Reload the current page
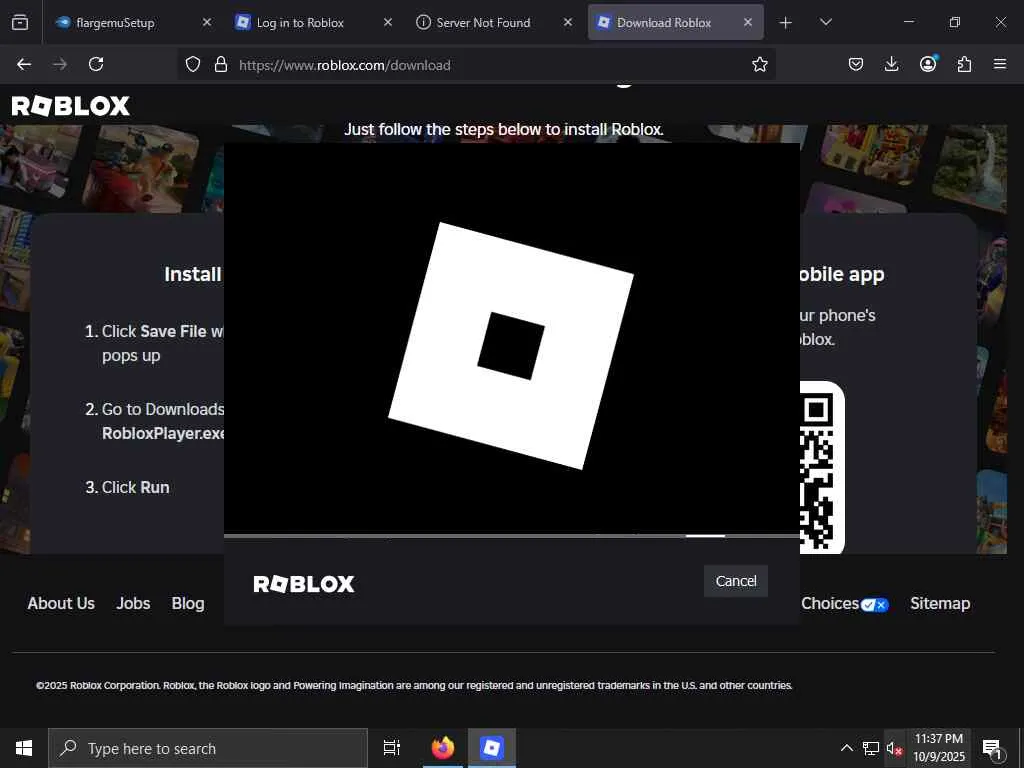The image size is (1024, 768). (96, 64)
